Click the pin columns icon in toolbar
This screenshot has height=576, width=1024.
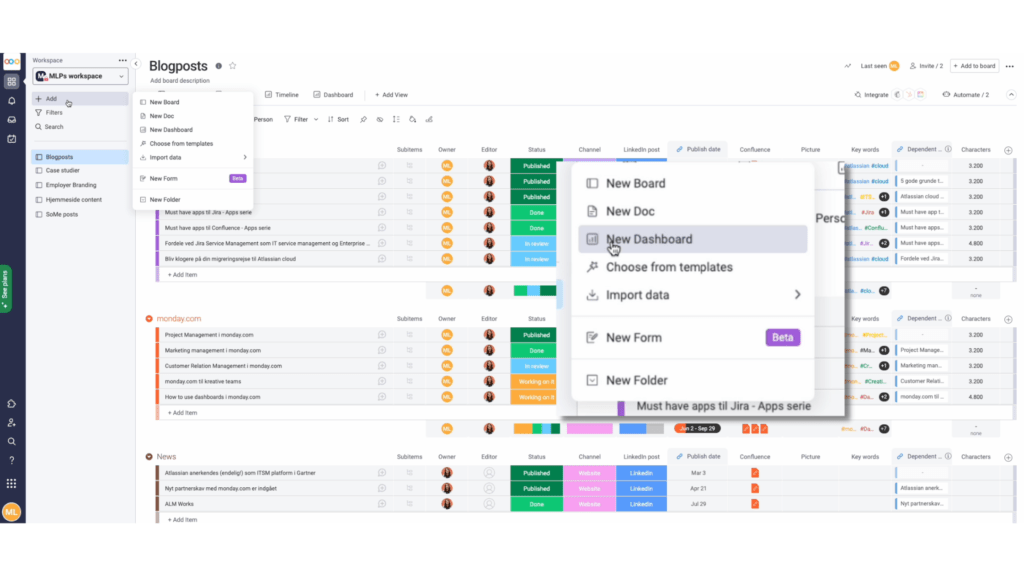[363, 120]
